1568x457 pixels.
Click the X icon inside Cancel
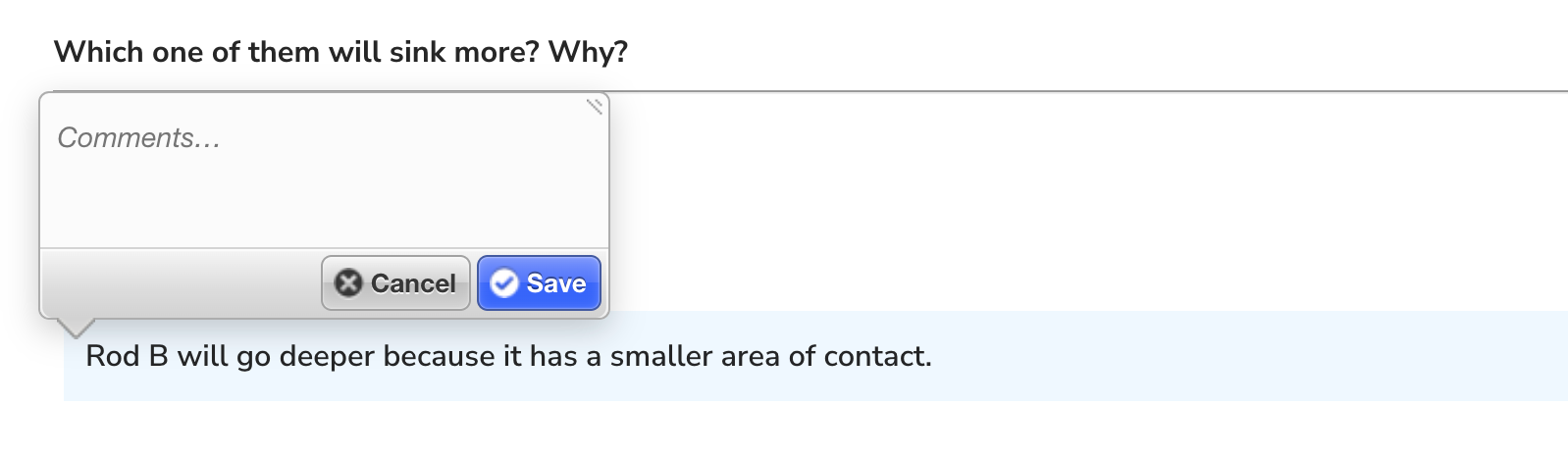[347, 283]
